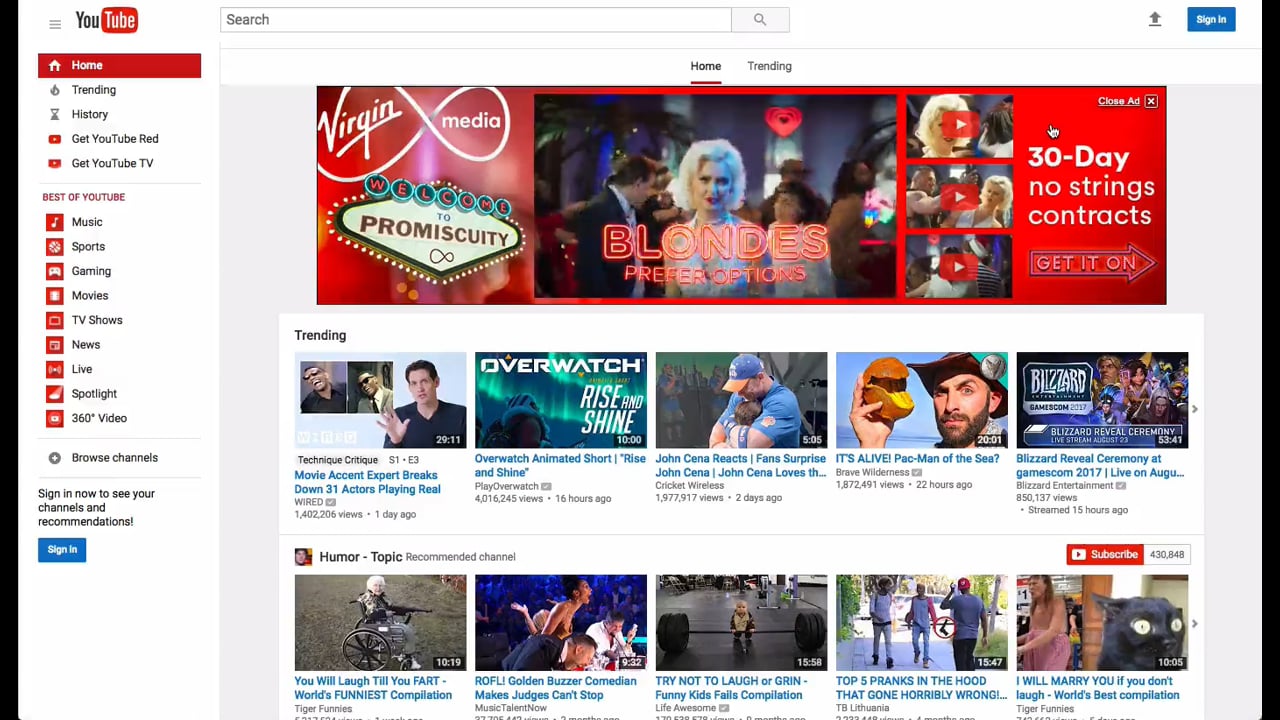Open the IT'S ALIVE! Pac-Man title
Image resolution: width=1280 pixels, height=720 pixels.
917,458
